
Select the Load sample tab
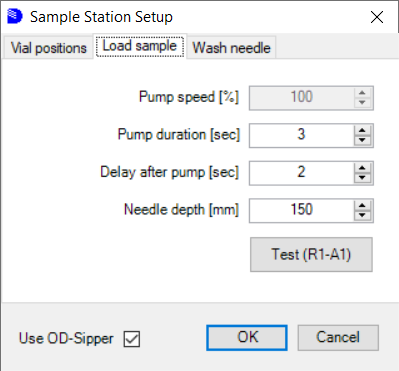point(140,46)
